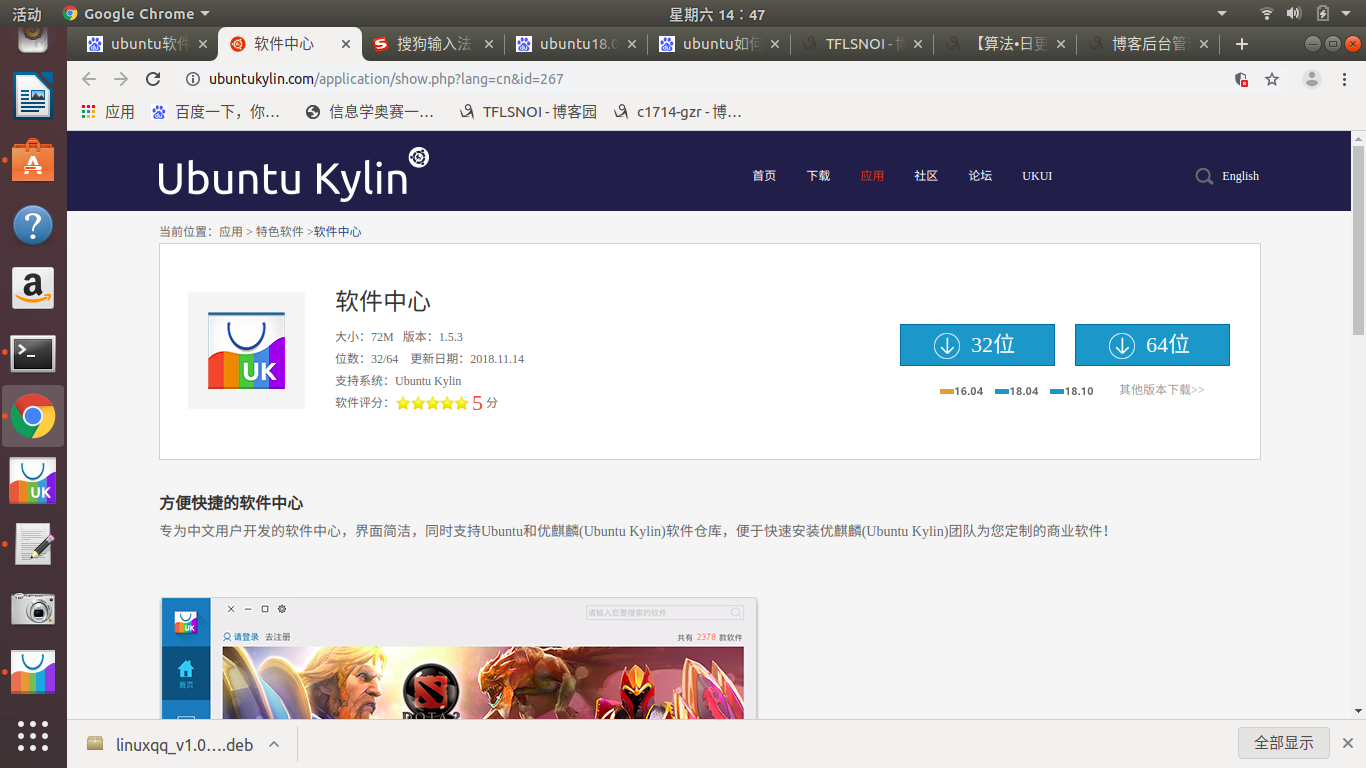Switch to the 博客后台管 tab
1366x768 pixels.
pyautogui.click(x=1145, y=44)
